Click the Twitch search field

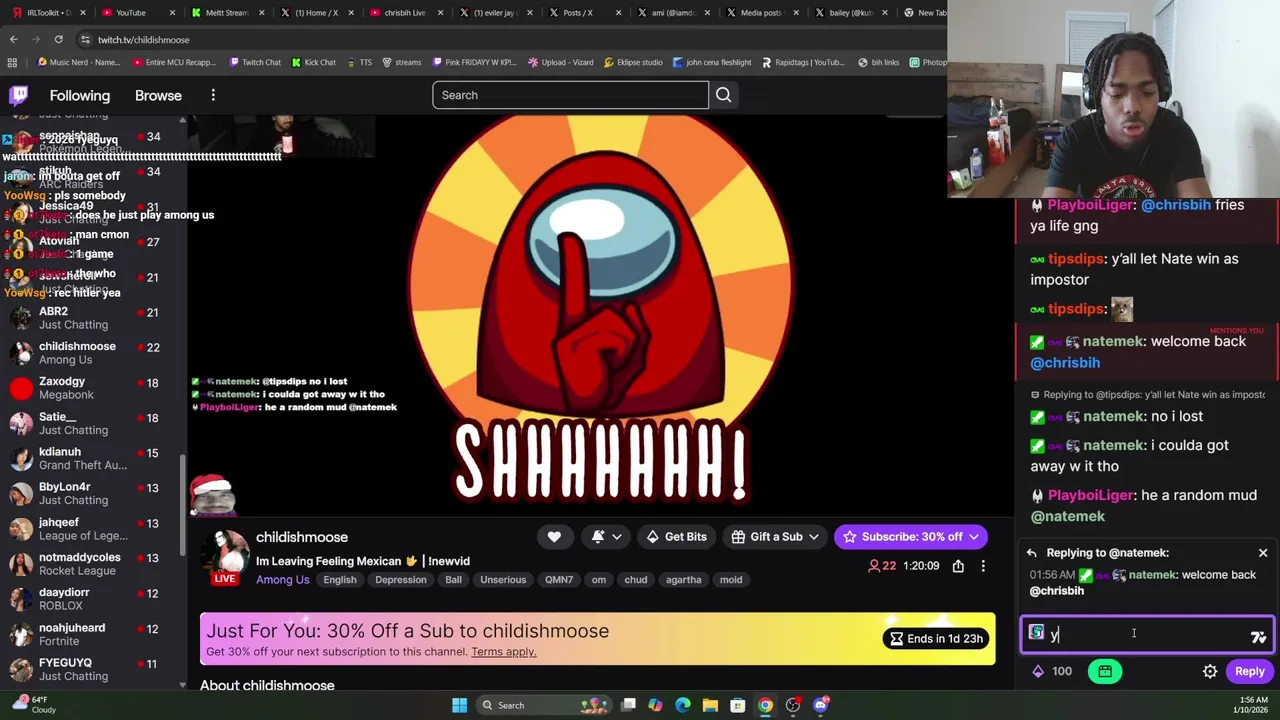click(570, 95)
